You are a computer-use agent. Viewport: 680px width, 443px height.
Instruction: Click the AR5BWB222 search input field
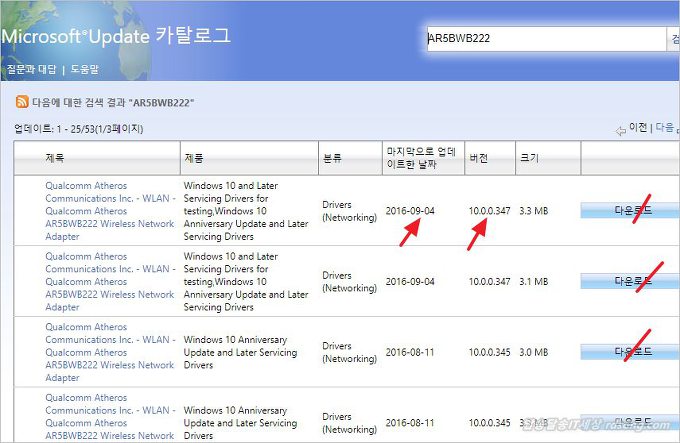click(x=544, y=39)
